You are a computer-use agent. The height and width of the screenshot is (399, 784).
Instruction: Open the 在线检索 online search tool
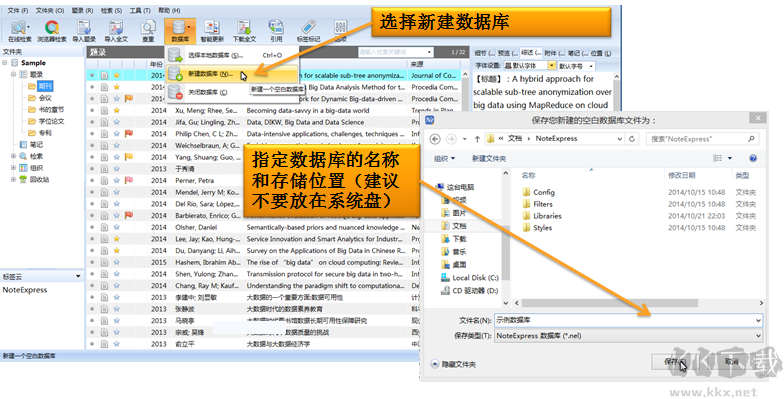[20, 30]
